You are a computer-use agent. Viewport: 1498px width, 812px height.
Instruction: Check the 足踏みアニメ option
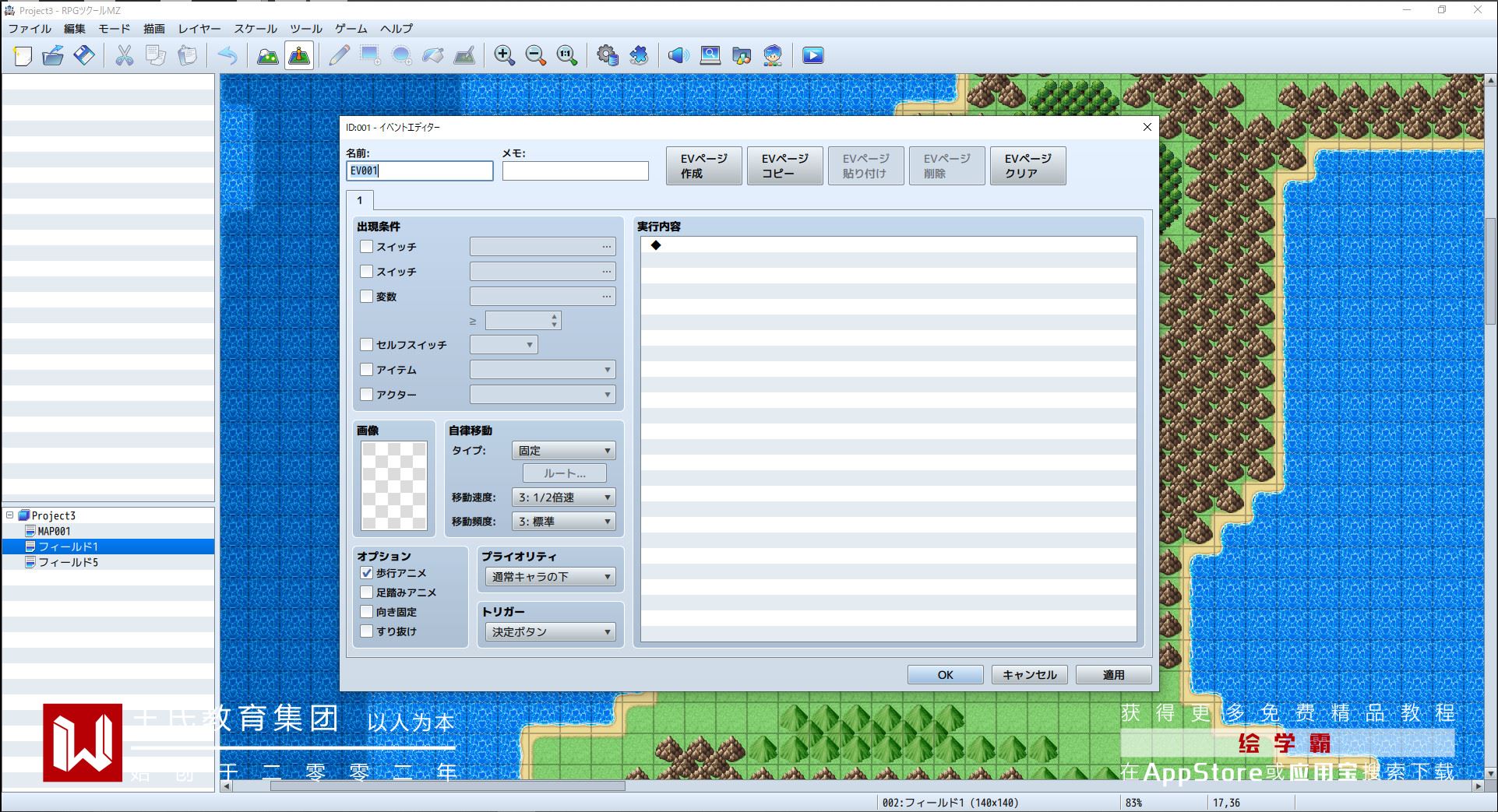tap(367, 592)
